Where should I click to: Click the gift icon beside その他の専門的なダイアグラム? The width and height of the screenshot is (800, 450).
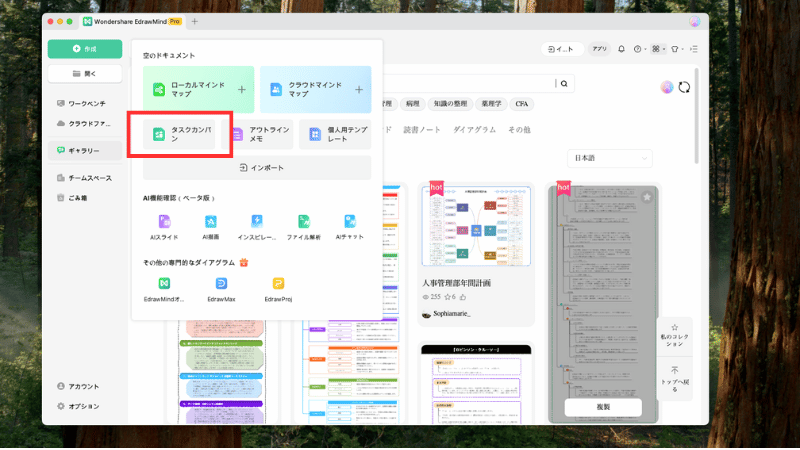(244, 262)
